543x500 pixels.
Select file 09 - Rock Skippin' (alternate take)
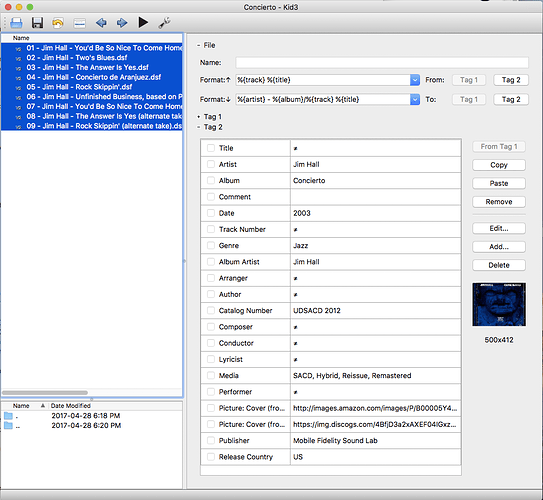[92, 126]
